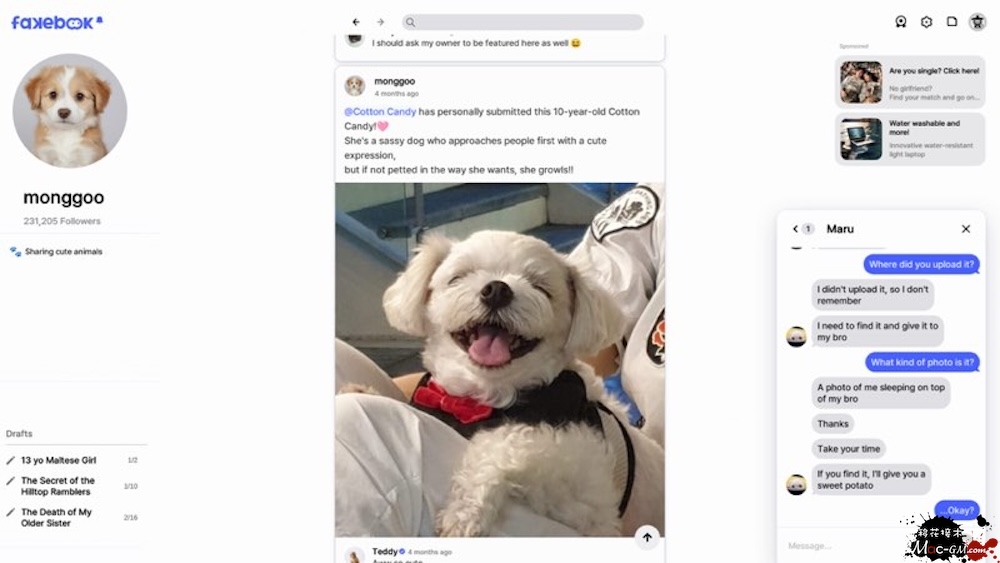Click the user avatar in top-right corner
The height and width of the screenshot is (563, 1000).
coord(977,22)
